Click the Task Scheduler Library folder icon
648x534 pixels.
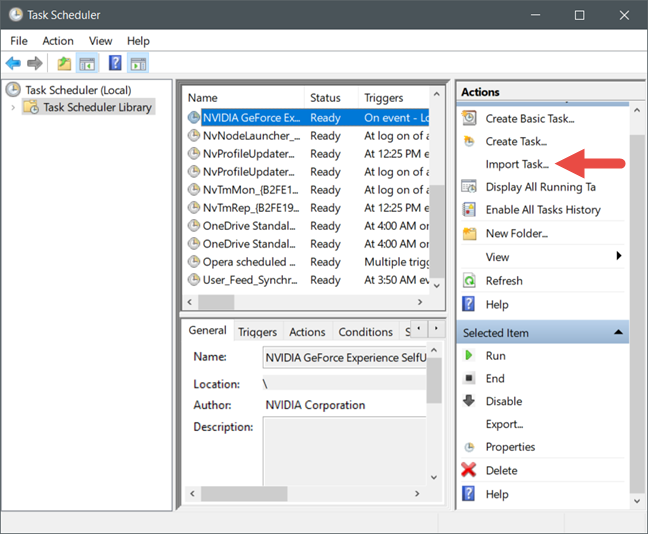click(x=31, y=107)
